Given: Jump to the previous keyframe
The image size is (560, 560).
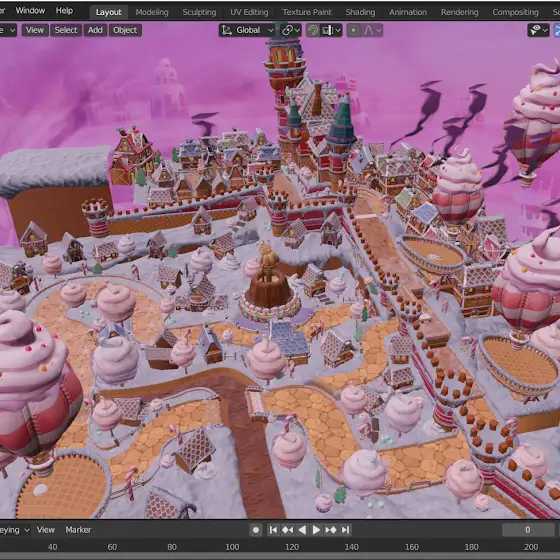Looking at the screenshot, I should tap(288, 530).
